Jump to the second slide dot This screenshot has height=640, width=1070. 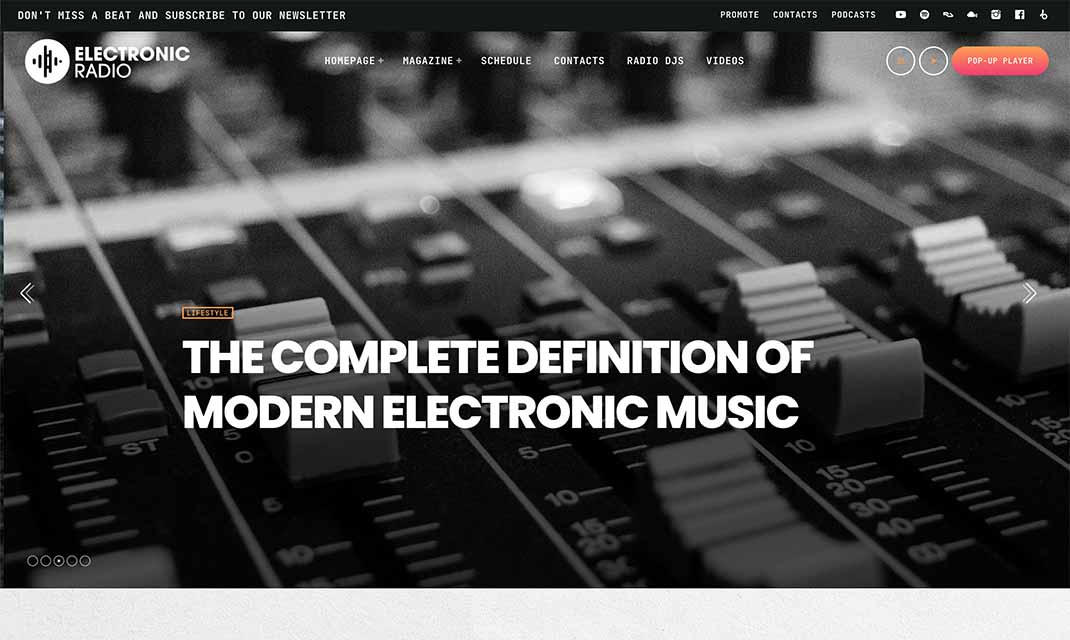pyautogui.click(x=46, y=561)
